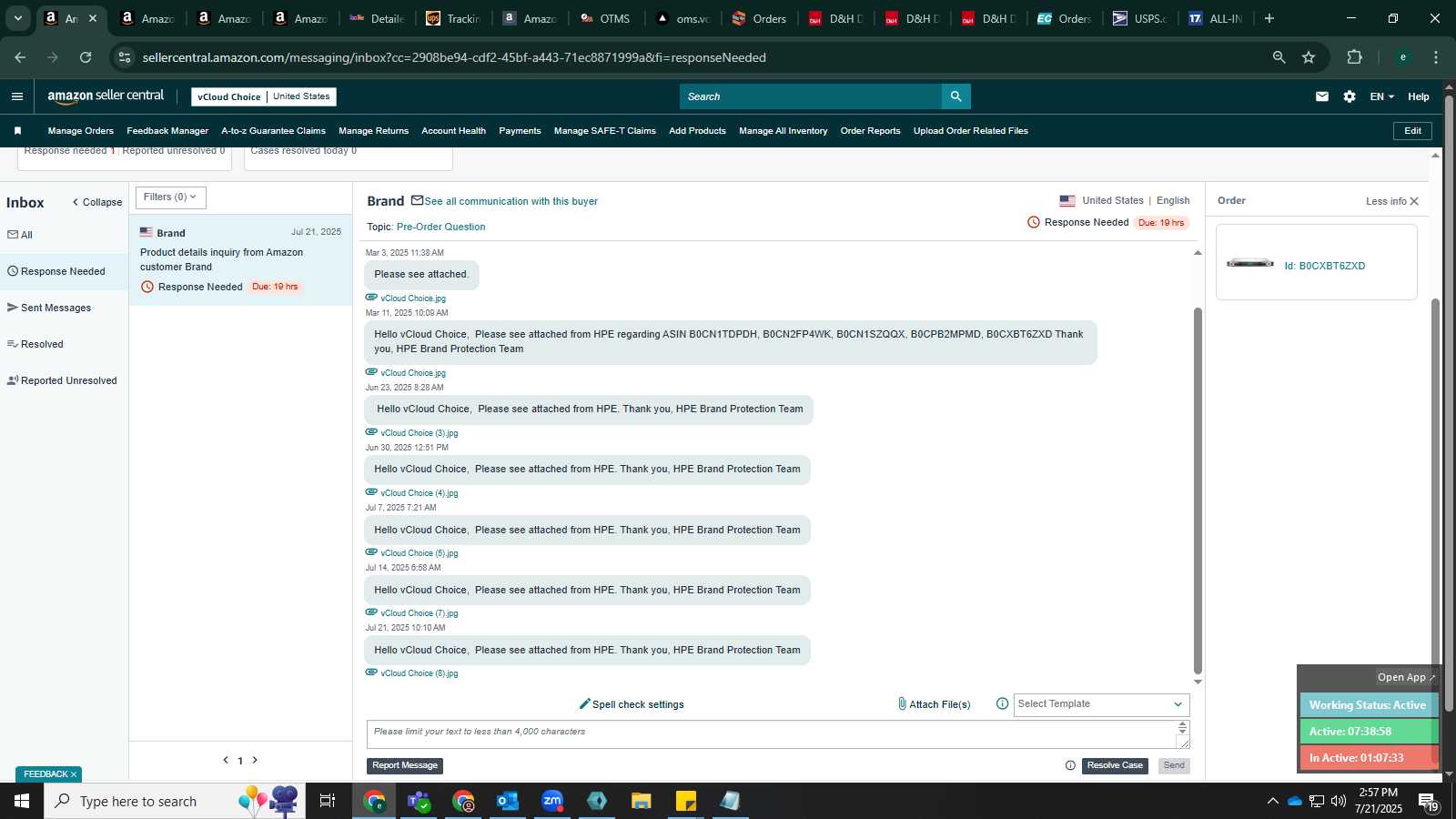Switch to the OTMS browser tab
This screenshot has height=819, width=1456.
(605, 18)
